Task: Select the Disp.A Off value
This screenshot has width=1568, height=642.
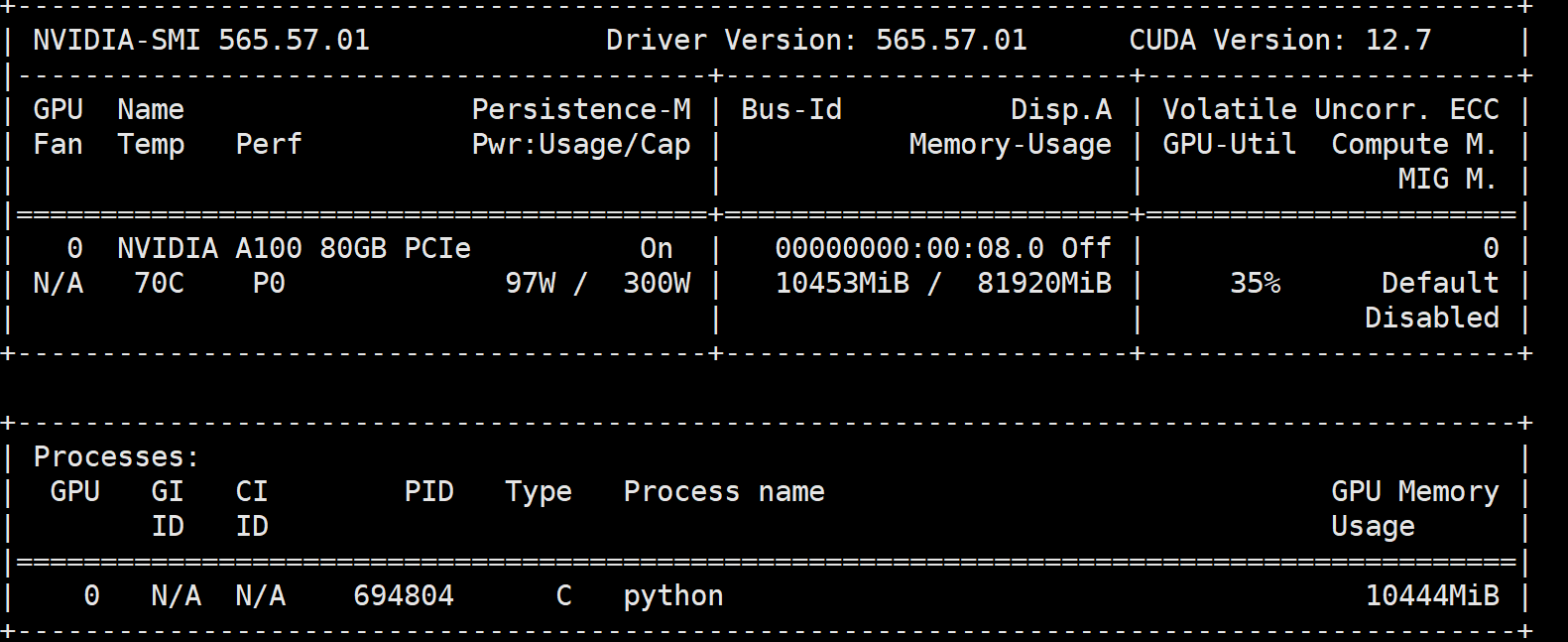Action: coord(1087,248)
